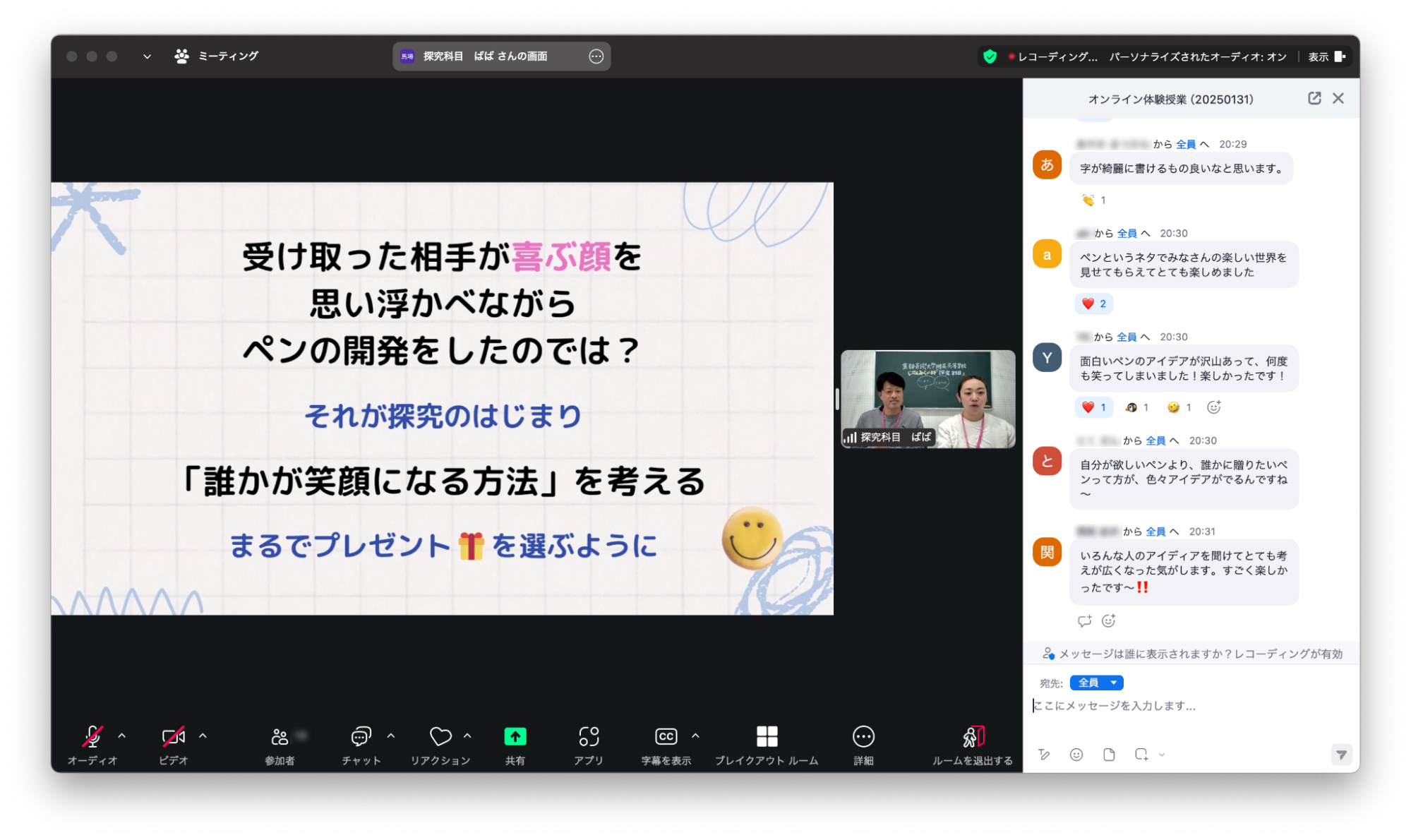Send the chat message with arrow button
This screenshot has width=1411, height=840.
coord(1341,755)
